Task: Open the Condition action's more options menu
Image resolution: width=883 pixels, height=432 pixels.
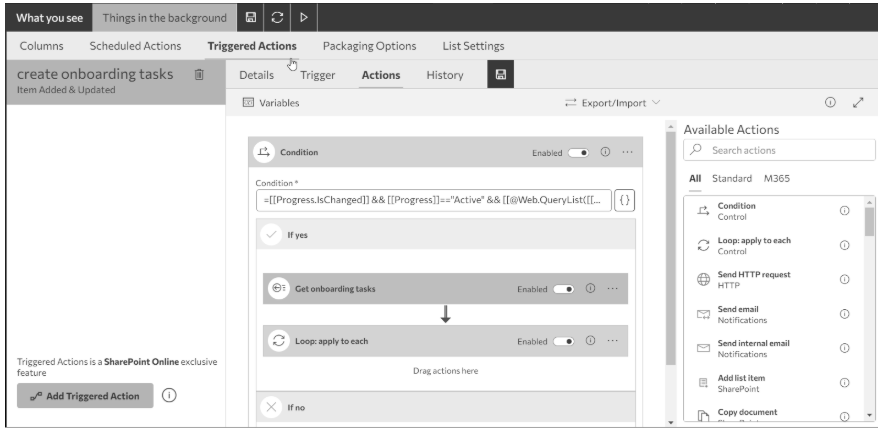Action: click(x=627, y=152)
